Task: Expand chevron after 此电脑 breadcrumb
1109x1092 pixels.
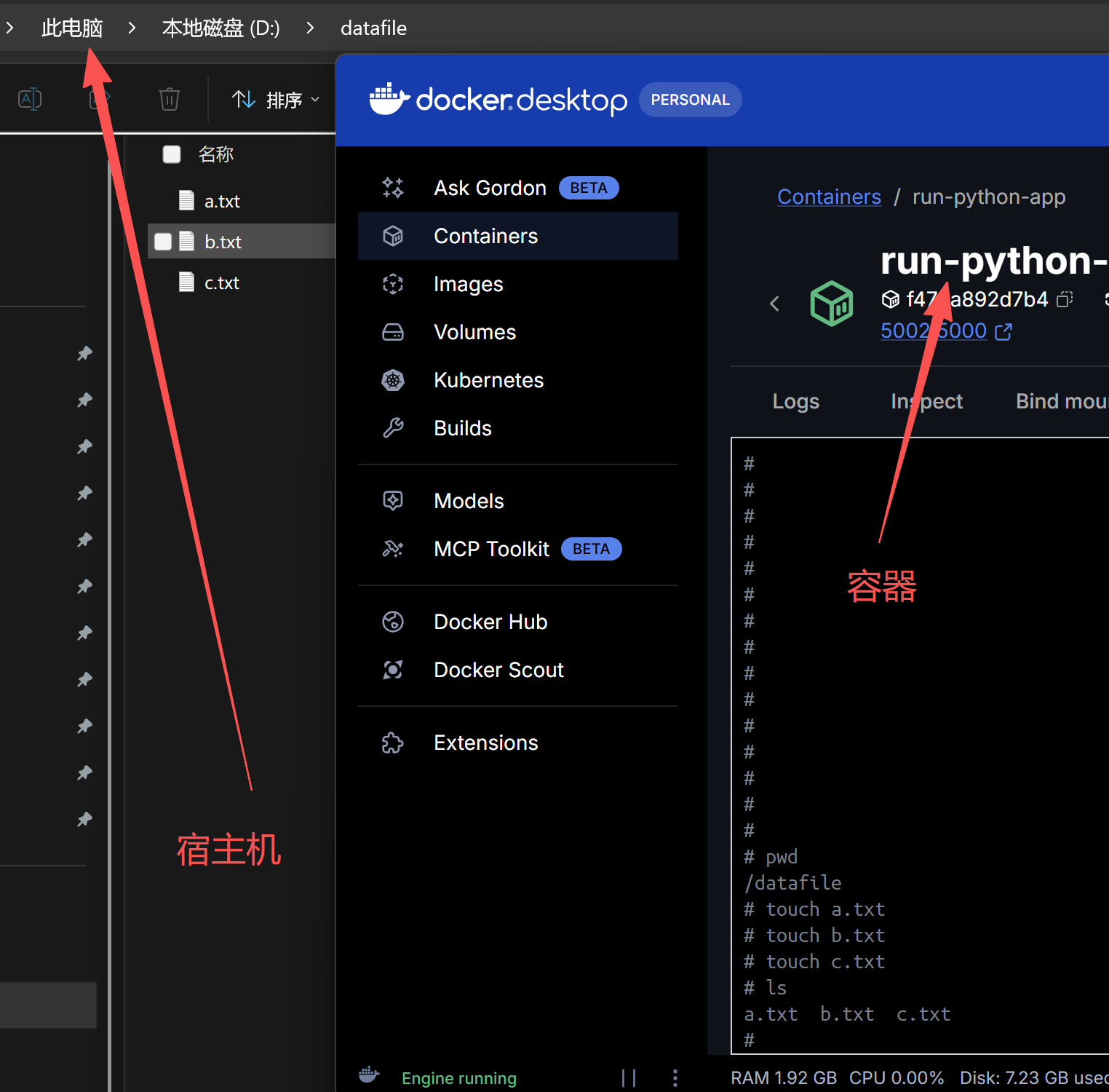Action: [132, 28]
